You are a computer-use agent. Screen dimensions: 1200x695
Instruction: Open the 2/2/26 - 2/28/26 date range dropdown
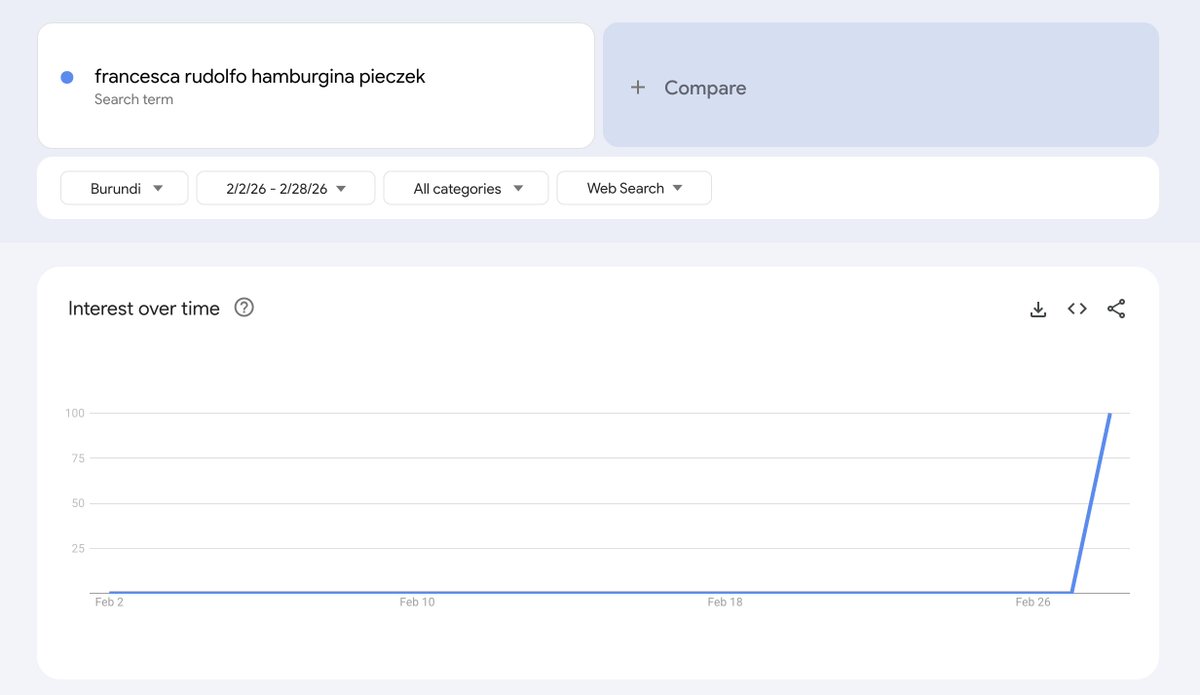(286, 188)
